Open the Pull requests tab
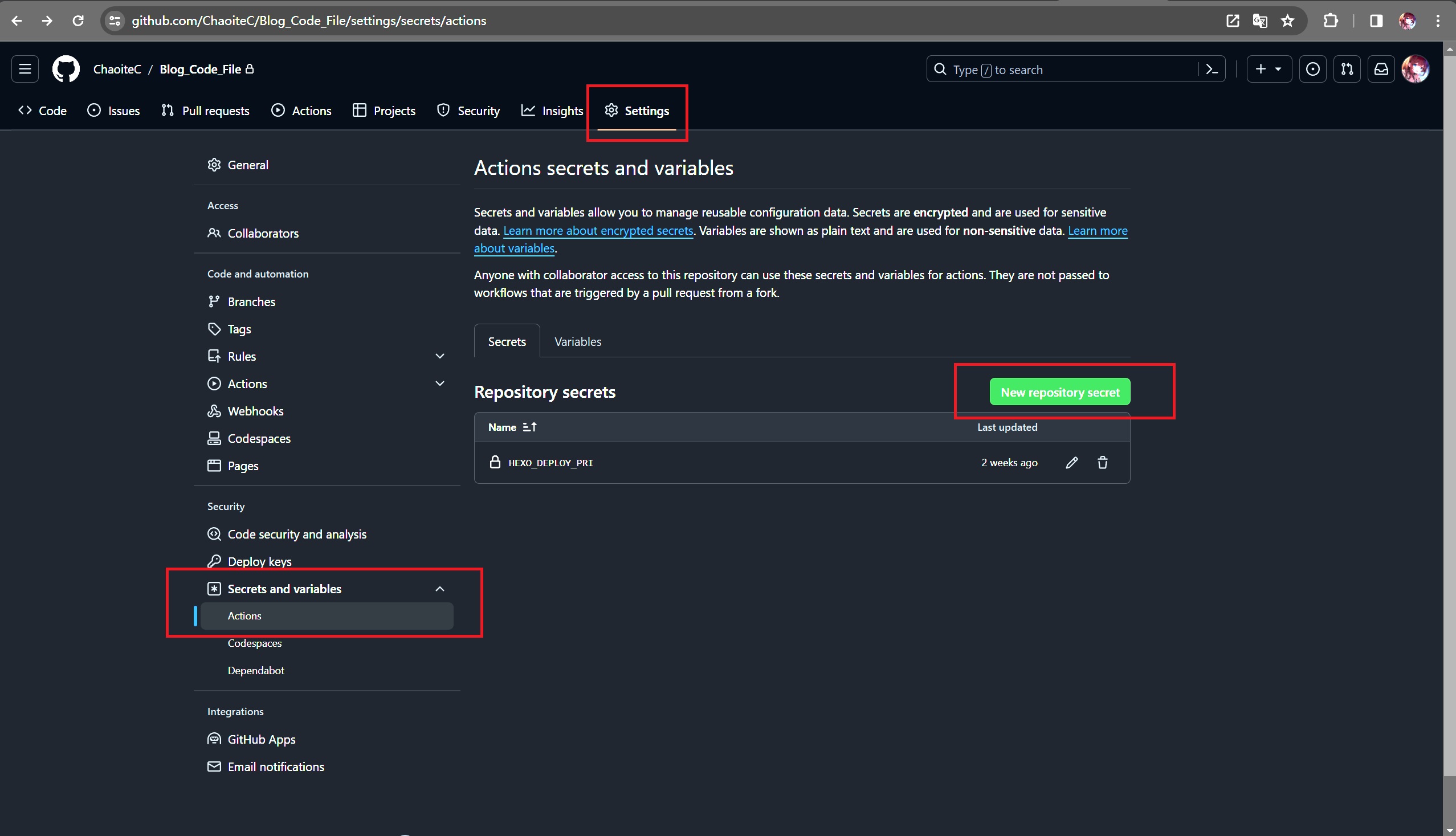 point(206,110)
